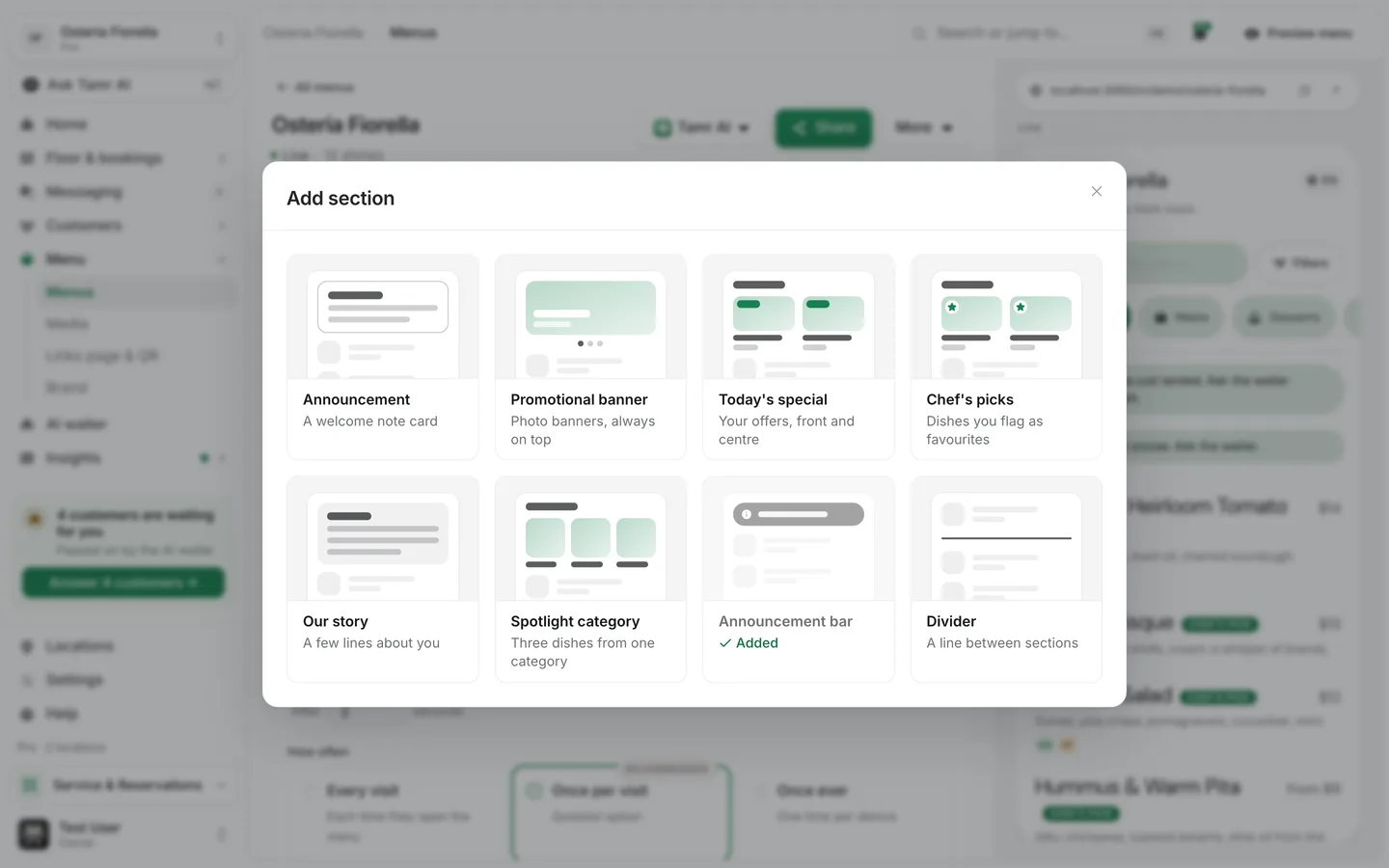Choose the Announcement welcome note card
The image size is (1389, 868).
click(x=383, y=357)
